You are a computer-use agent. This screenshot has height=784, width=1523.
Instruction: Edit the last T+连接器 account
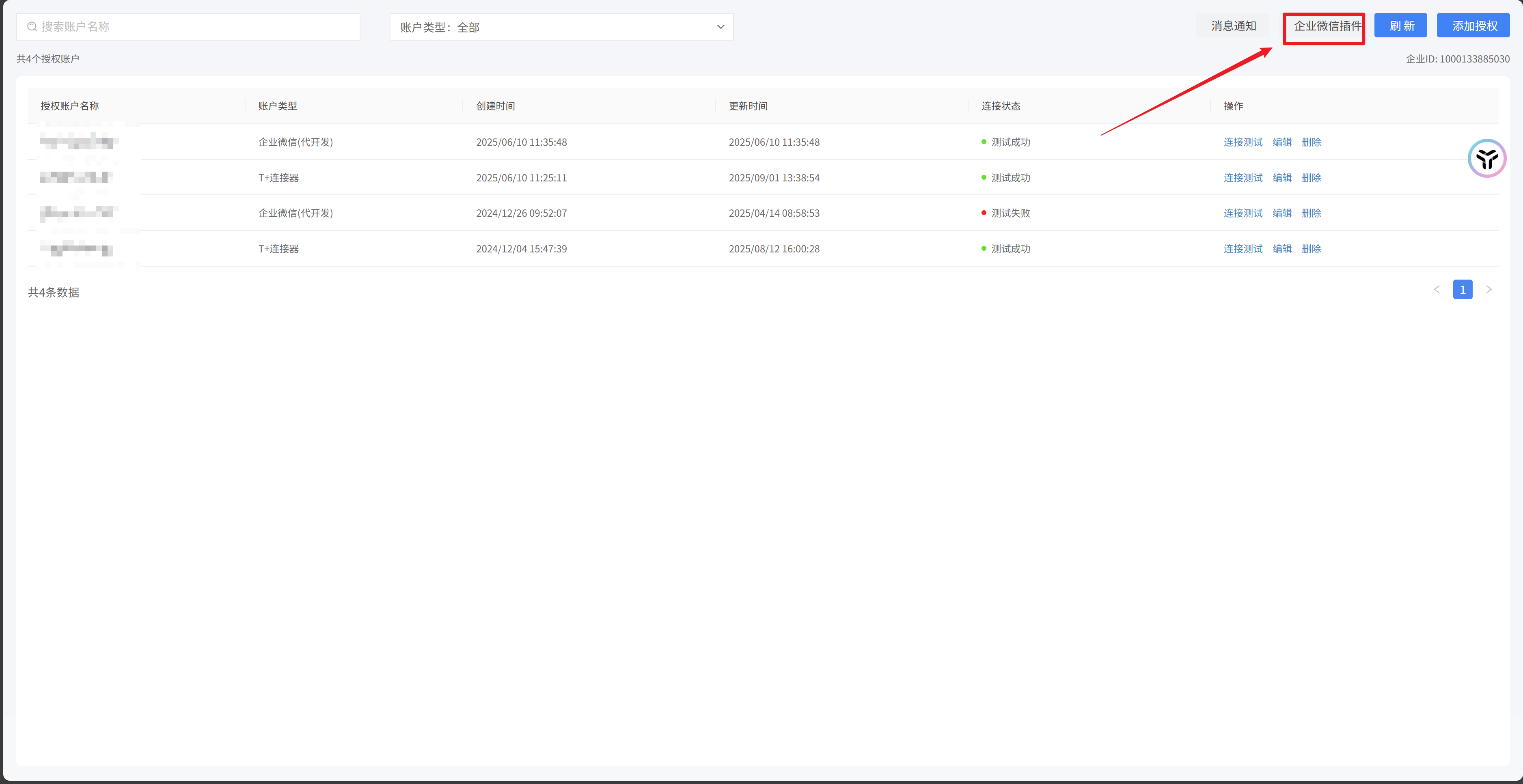point(1282,249)
